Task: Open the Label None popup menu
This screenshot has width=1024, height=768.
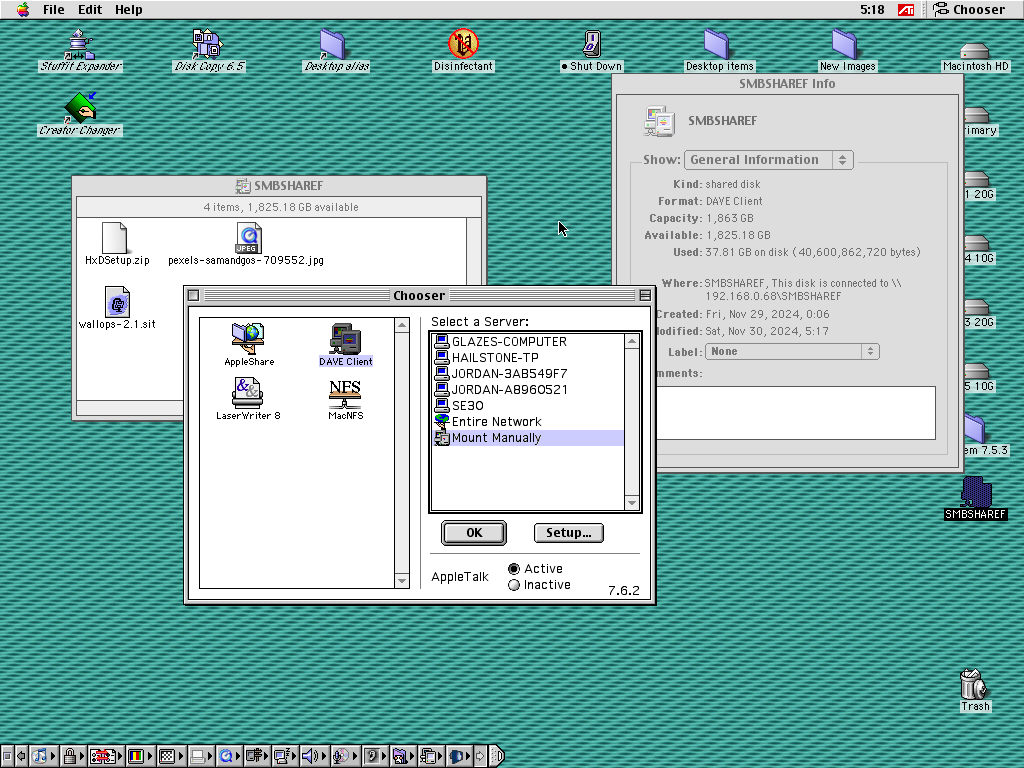Action: (792, 351)
